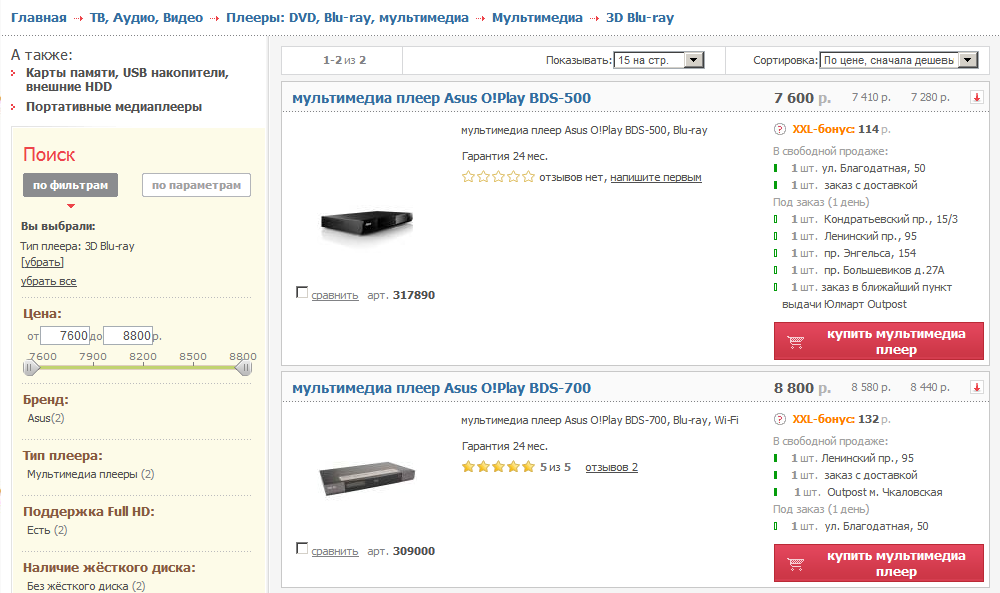Switch to the по параметрам search tab

point(196,185)
